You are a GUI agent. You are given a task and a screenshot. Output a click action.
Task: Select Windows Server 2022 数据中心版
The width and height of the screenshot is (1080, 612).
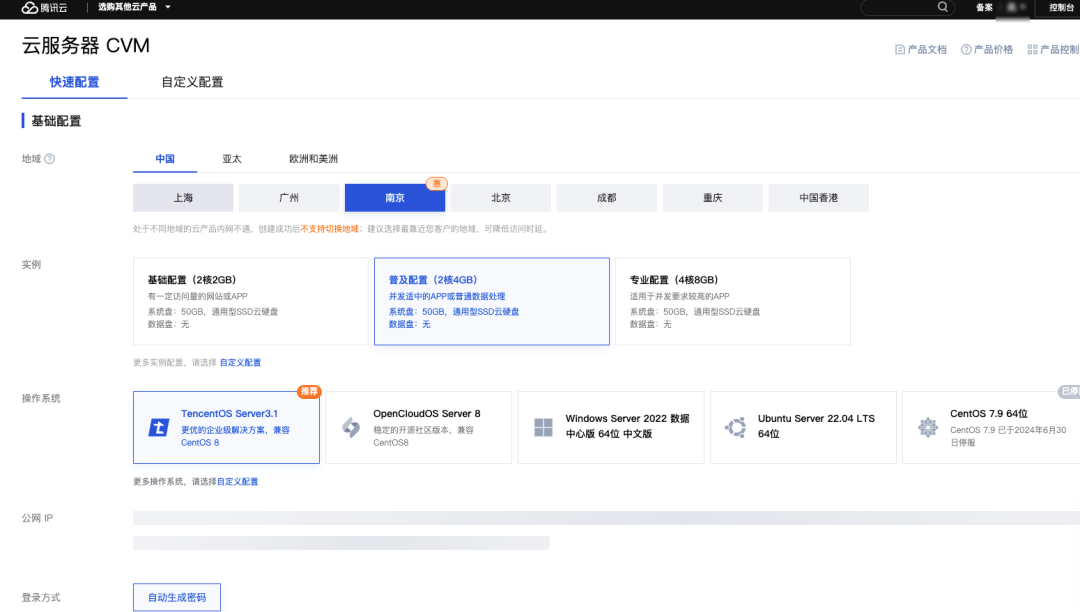[611, 428]
